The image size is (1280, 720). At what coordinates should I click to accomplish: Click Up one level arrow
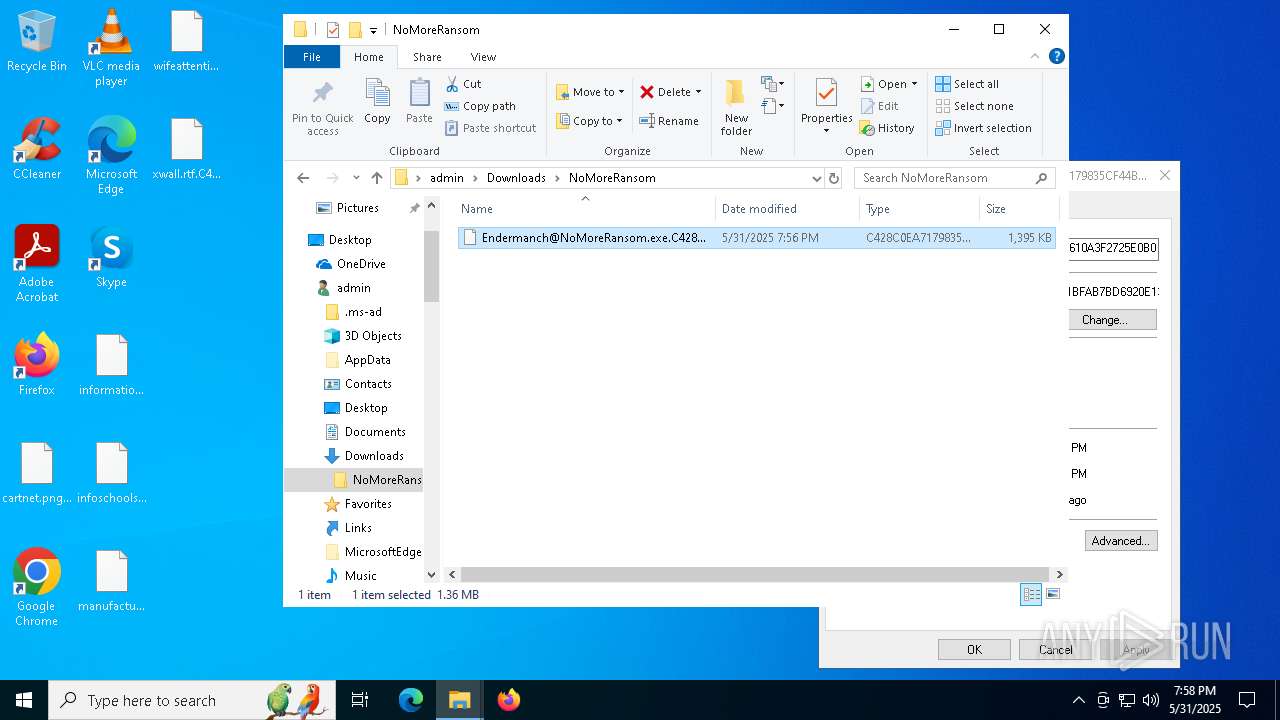click(376, 178)
